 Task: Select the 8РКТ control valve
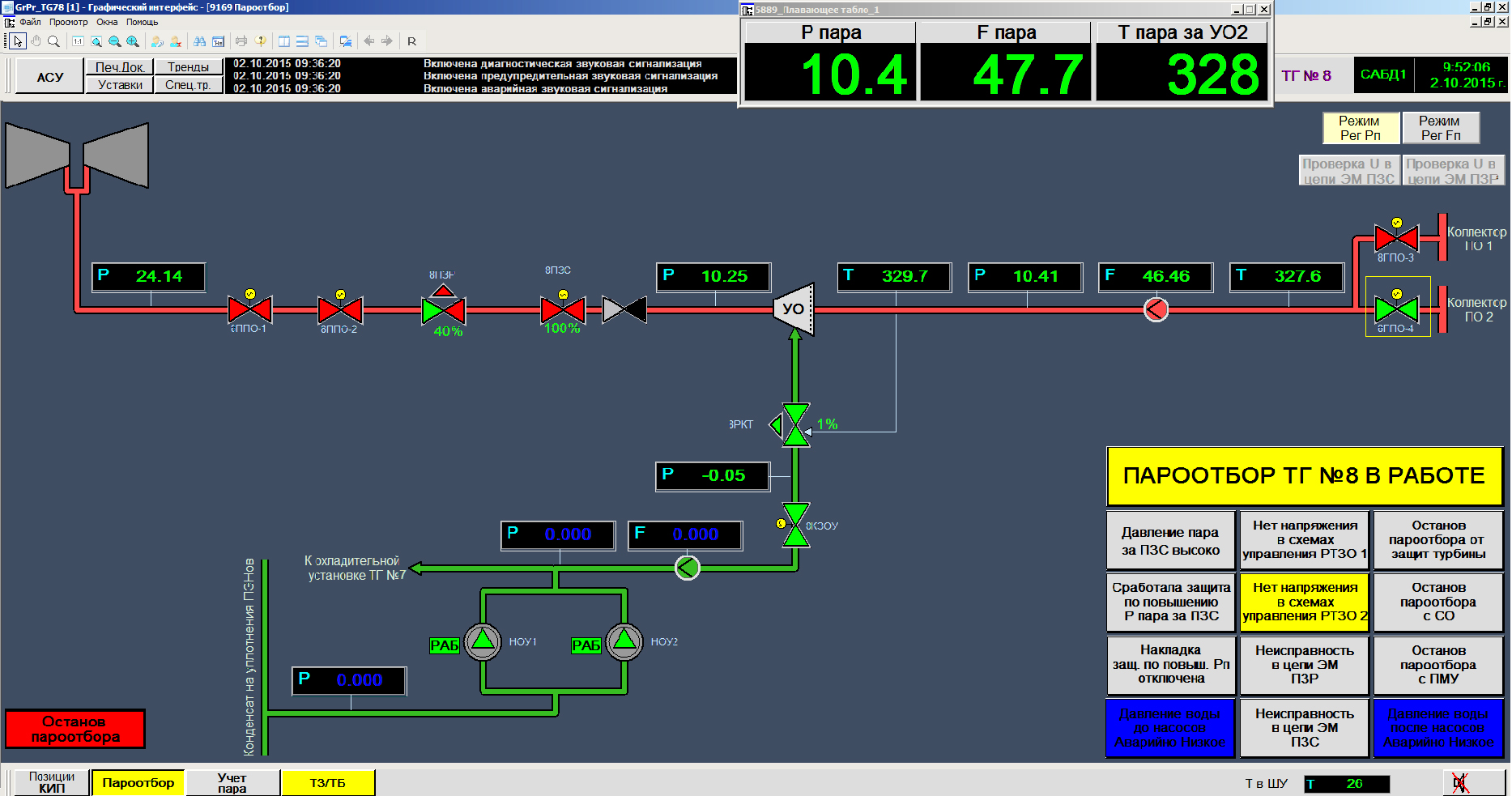coord(795,424)
